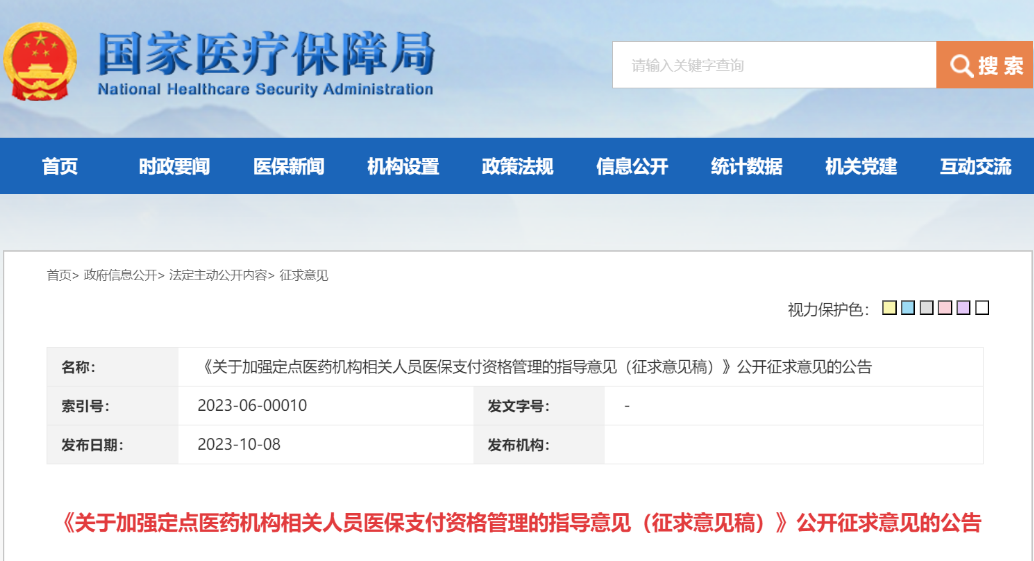The image size is (1034, 561).
Task: Click the magnifying glass search icon
Action: click(962, 66)
